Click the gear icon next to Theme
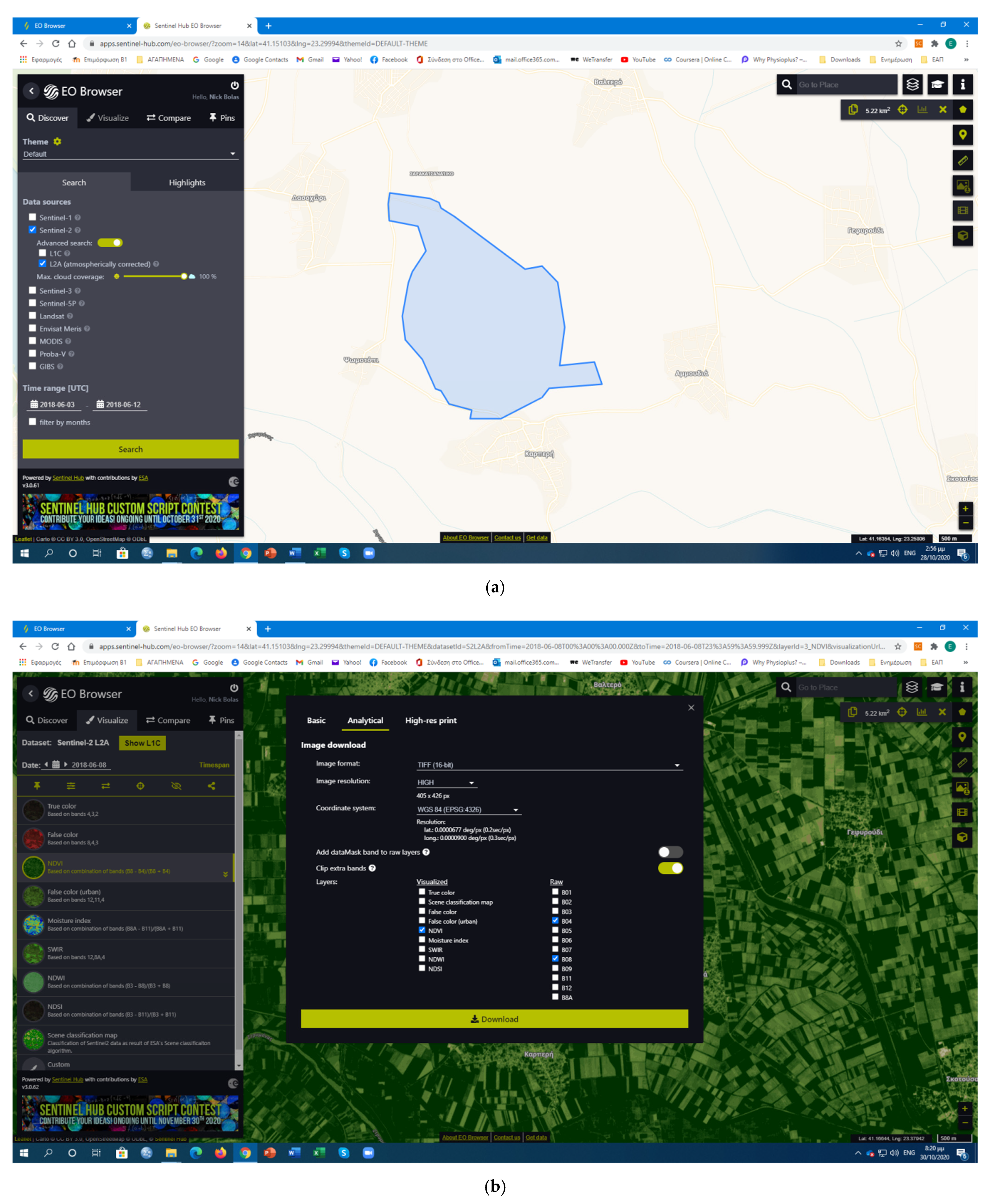992x1204 pixels. [58, 142]
